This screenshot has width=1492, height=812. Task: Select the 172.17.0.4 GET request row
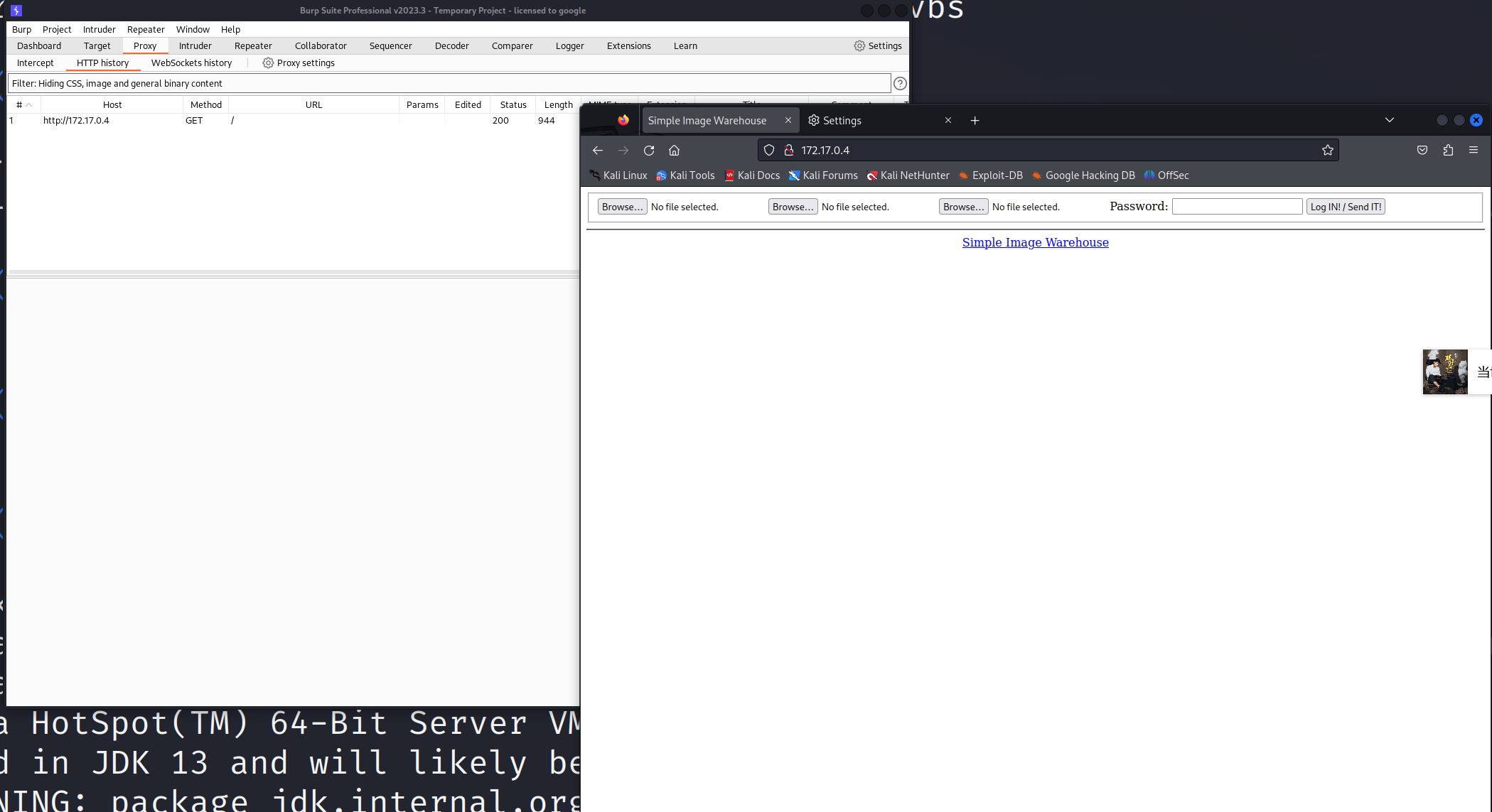pos(213,121)
